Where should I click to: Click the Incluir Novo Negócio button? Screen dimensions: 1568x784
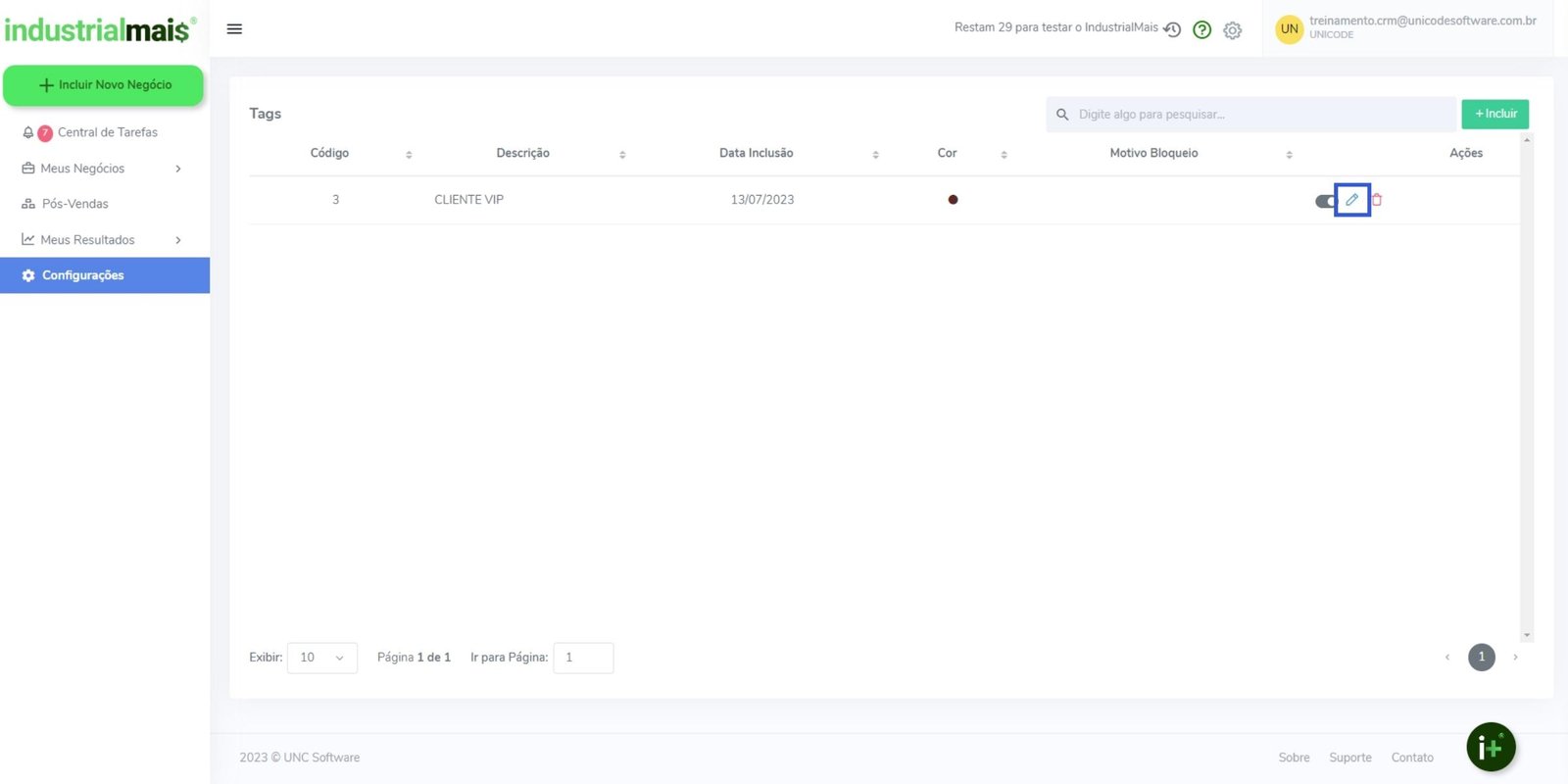click(104, 85)
